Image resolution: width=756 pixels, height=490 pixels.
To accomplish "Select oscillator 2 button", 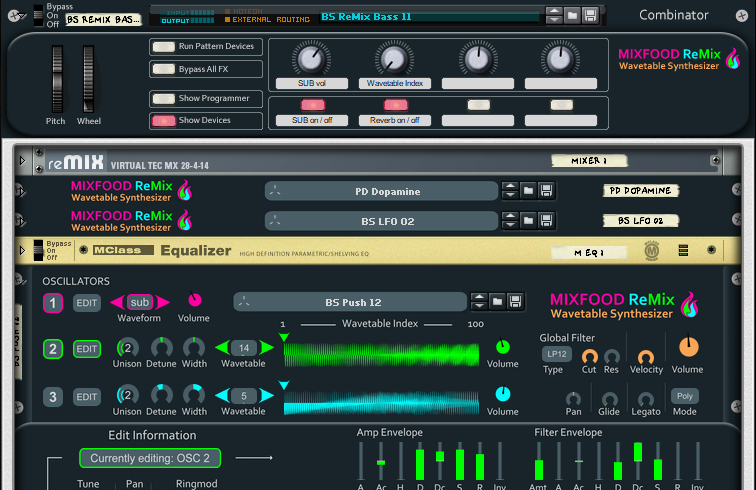I will coord(53,349).
